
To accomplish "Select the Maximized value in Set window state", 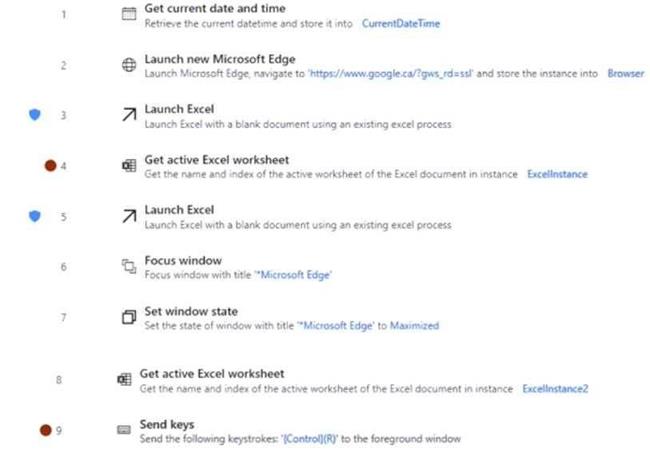I will [415, 326].
